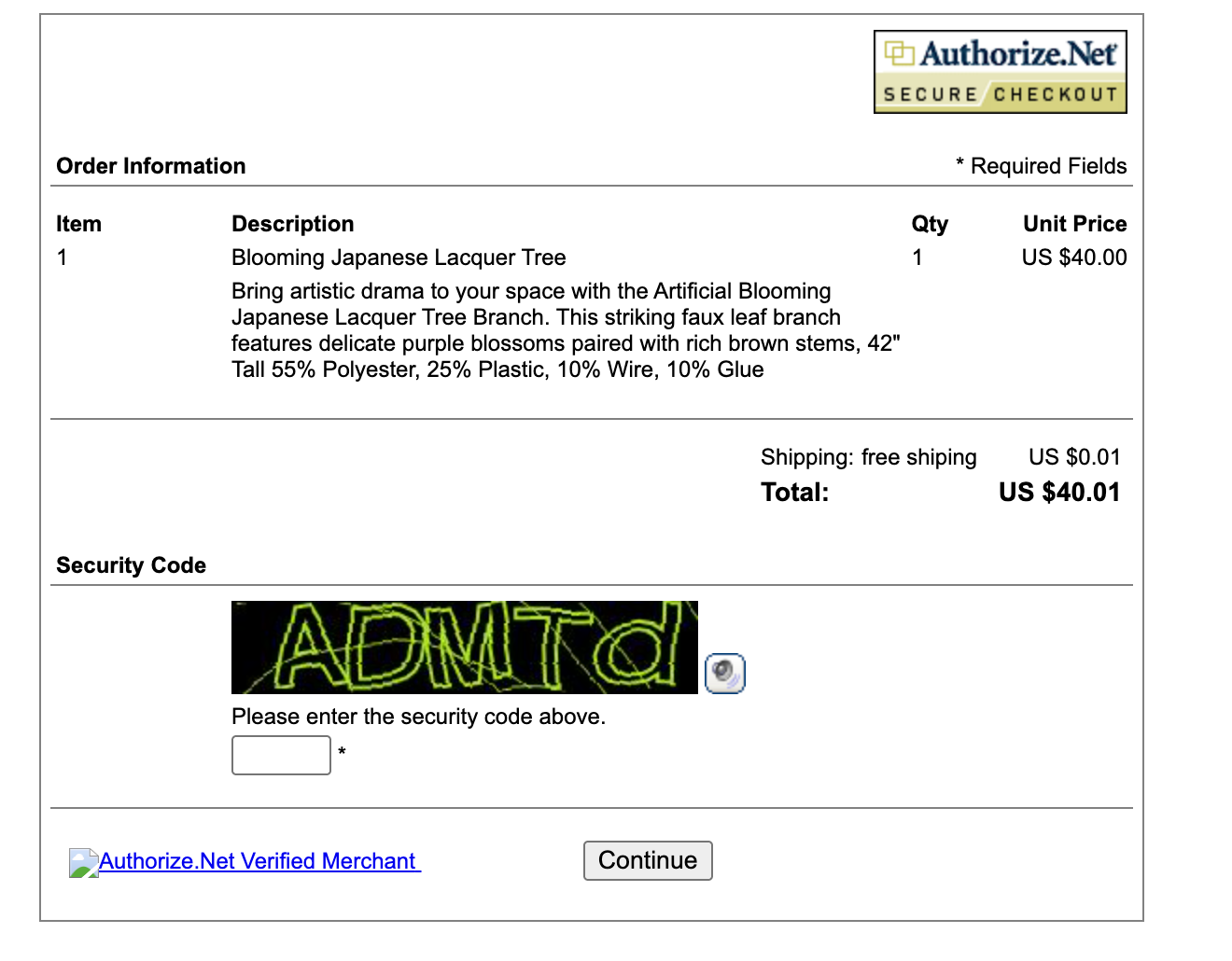This screenshot has height=961, width=1232.
Task: Click the US $0.01 shipping cost
Action: (x=1073, y=457)
